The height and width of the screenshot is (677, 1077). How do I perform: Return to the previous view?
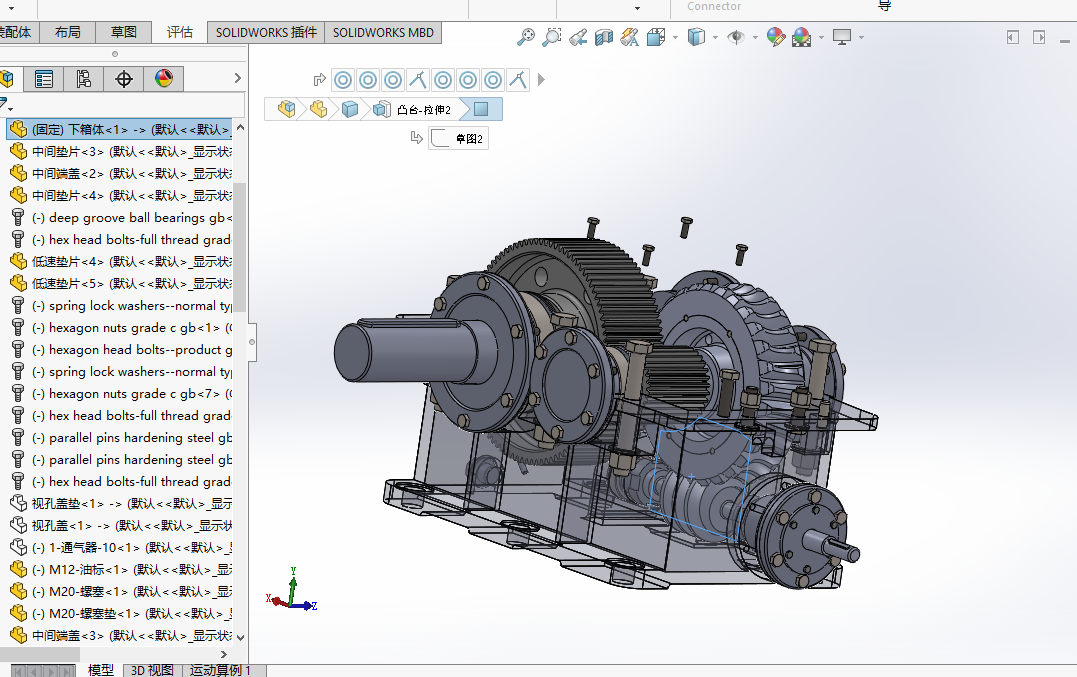pyautogui.click(x=578, y=37)
